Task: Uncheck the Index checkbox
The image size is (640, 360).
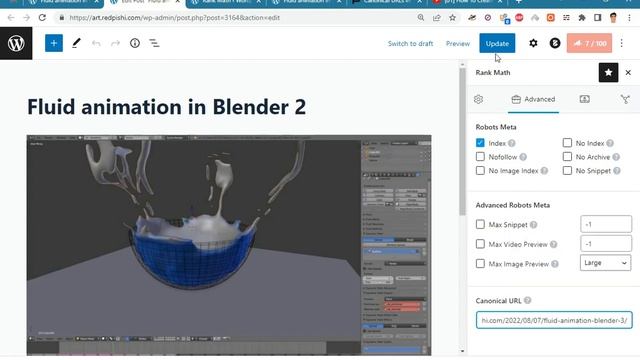Action: coord(480,143)
